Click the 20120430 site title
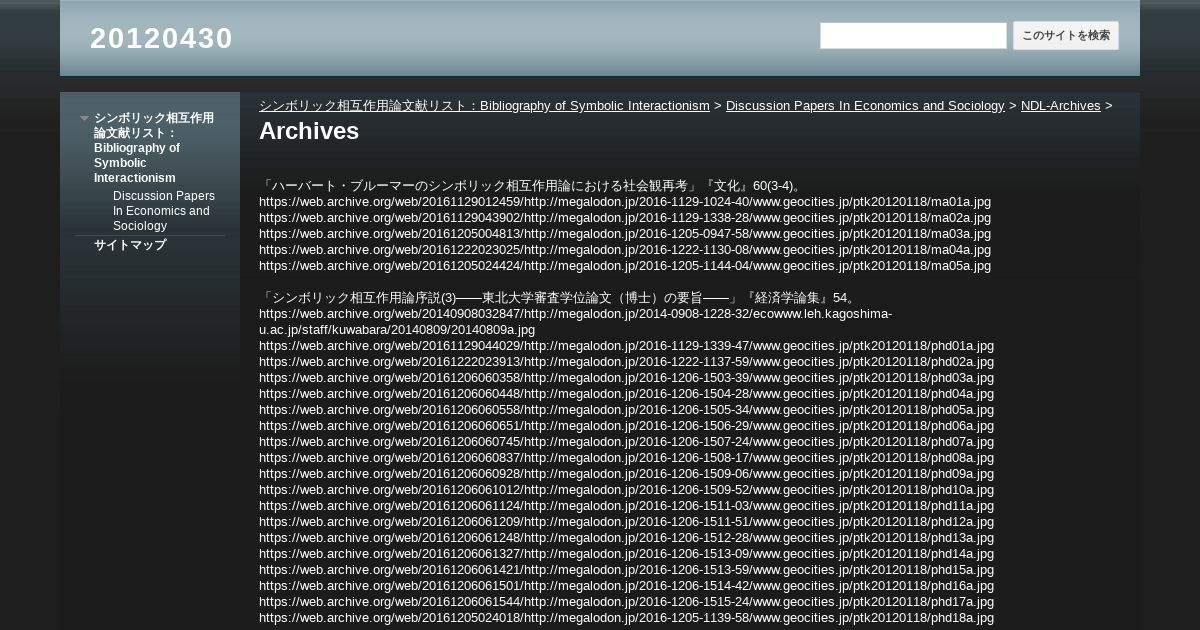Viewport: 1200px width, 630px height. tap(161, 38)
